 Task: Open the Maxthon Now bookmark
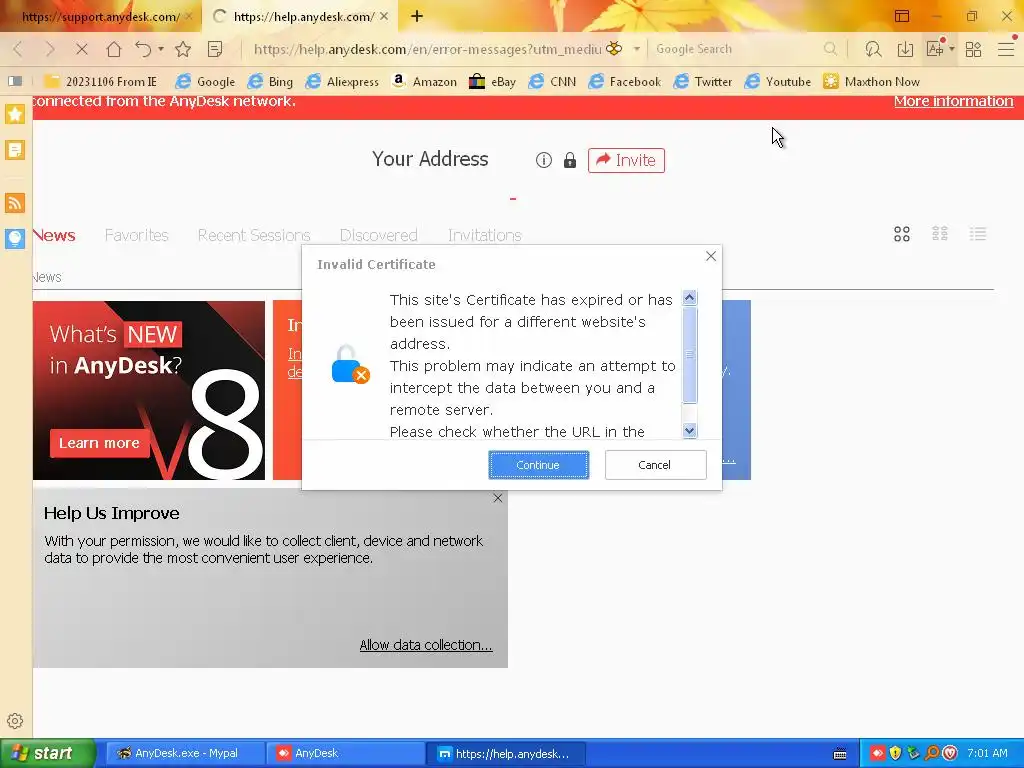(871, 82)
